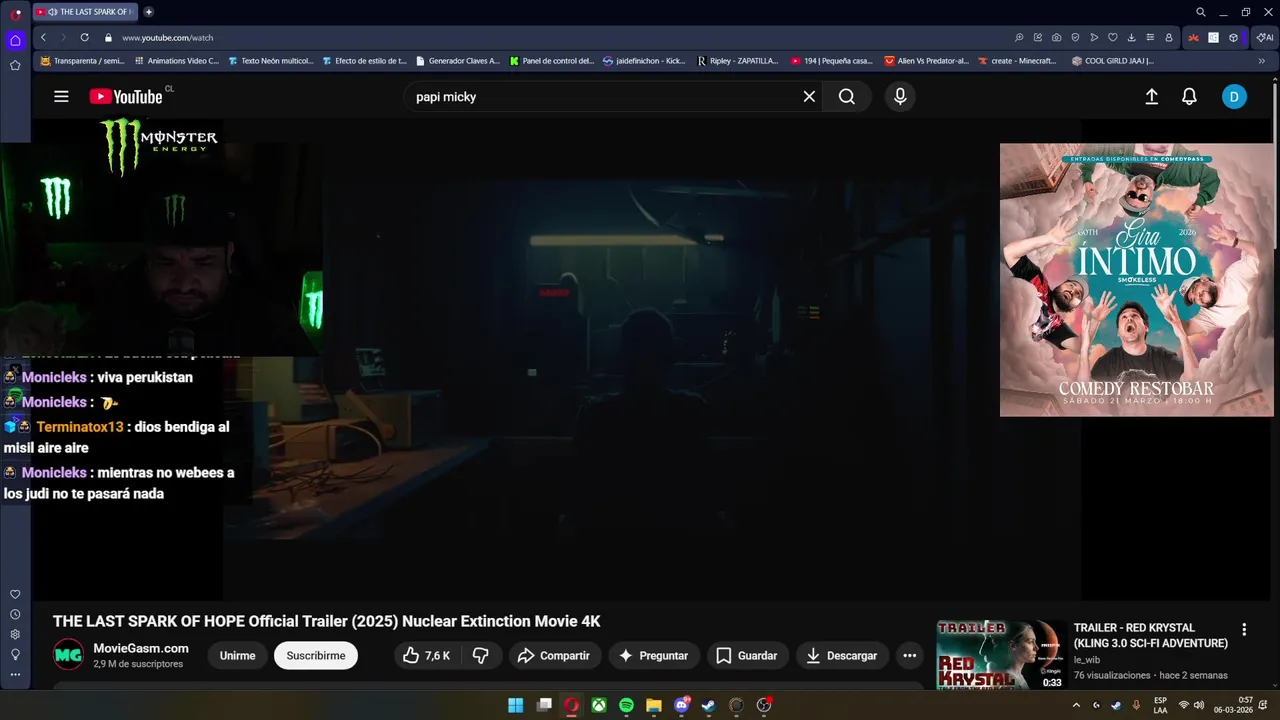
Task: Reload the current page
Action: [84, 37]
